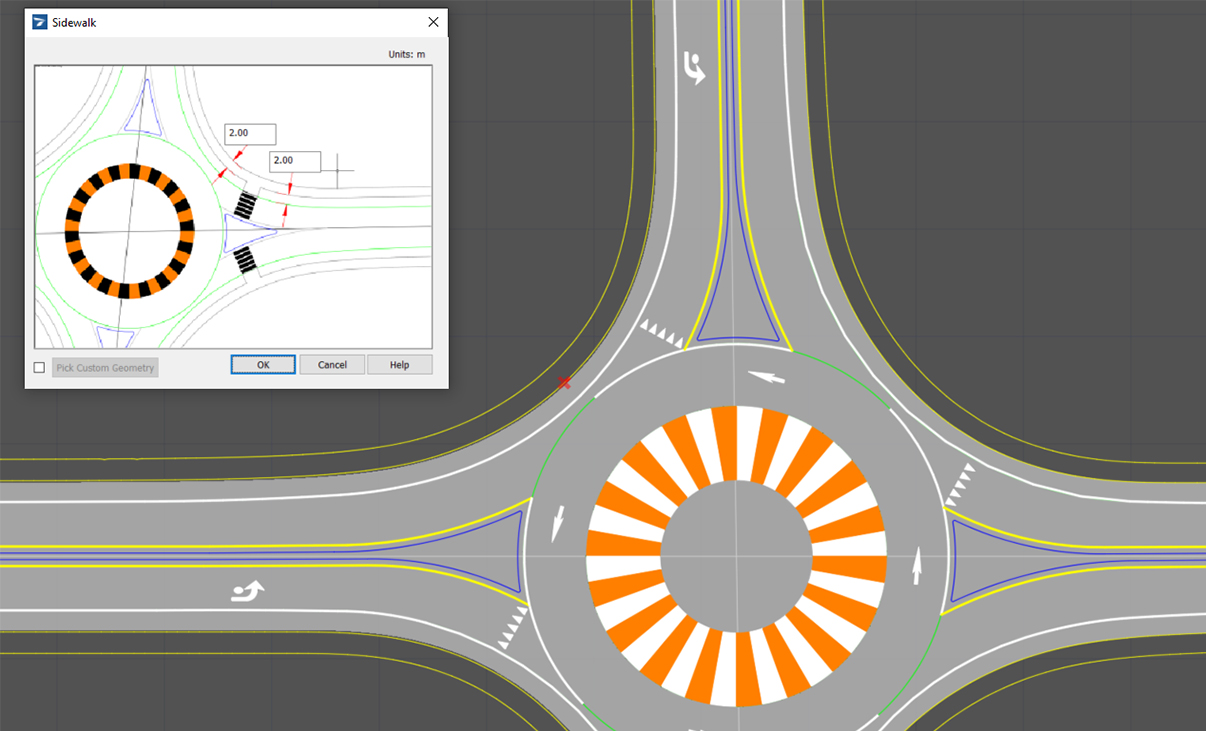Click the upward lane arrow right of the roundabout
Image resolution: width=1206 pixels, height=731 pixels.
coord(916,563)
